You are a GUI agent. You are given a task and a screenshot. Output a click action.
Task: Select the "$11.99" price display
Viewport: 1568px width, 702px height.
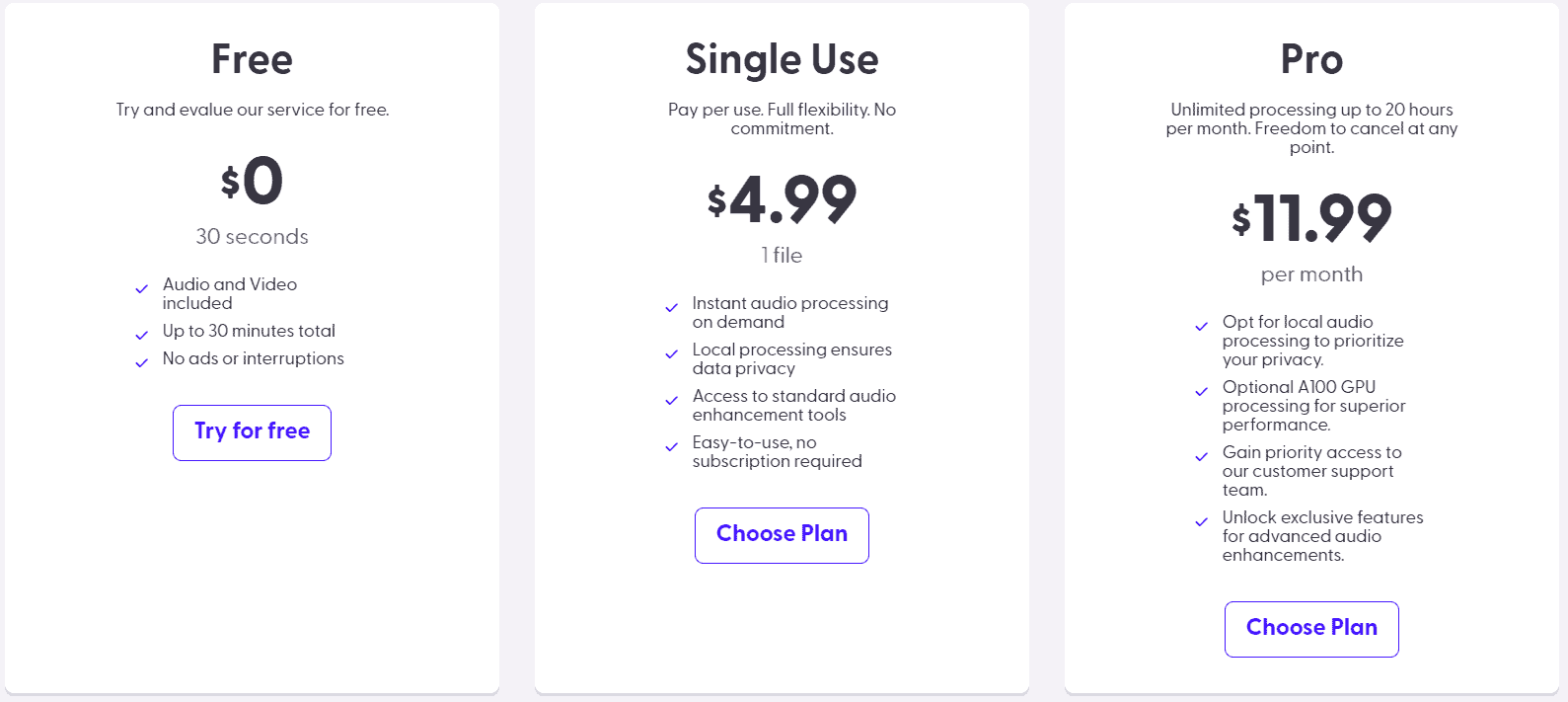1311,221
